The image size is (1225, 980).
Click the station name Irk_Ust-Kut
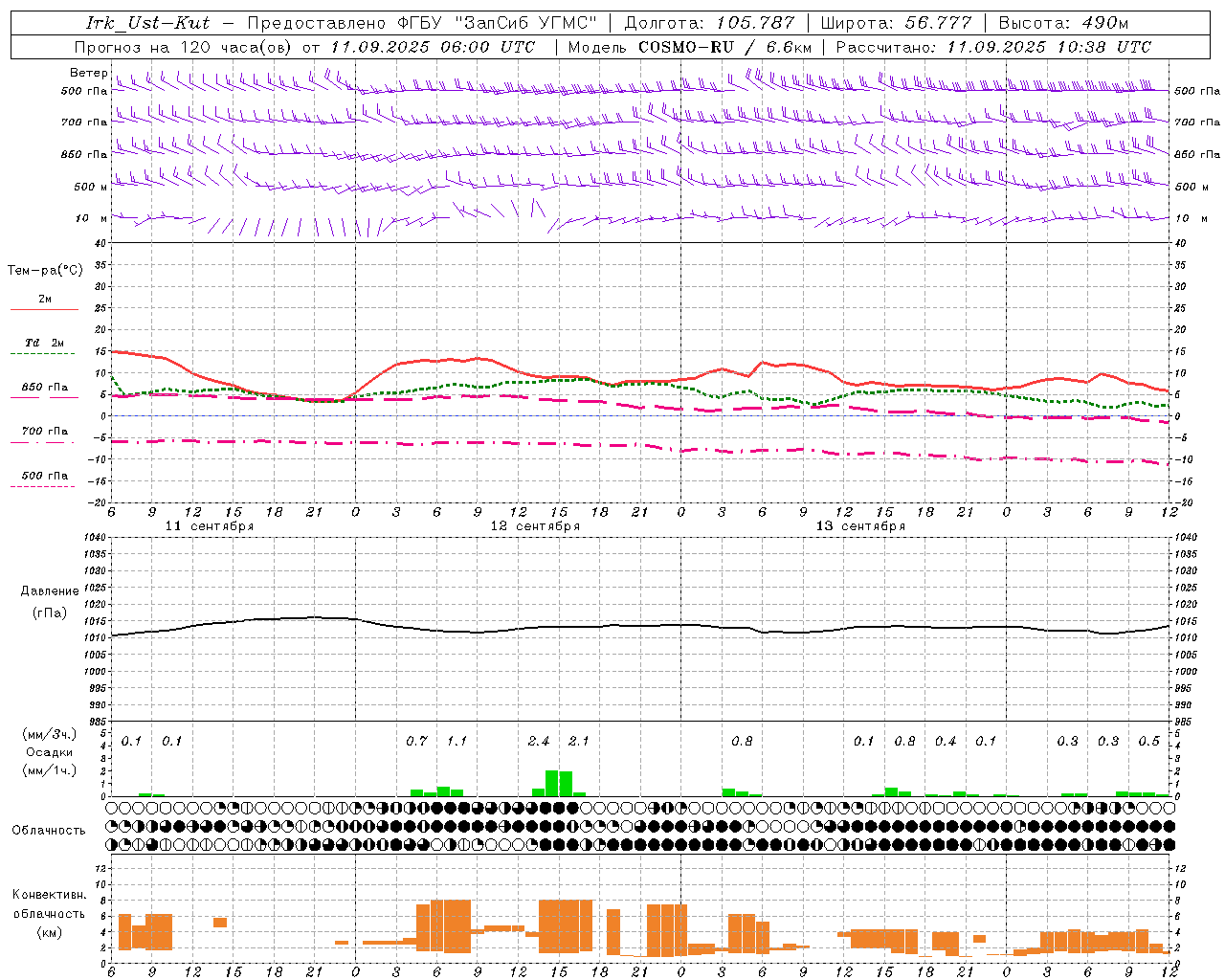coord(147,23)
